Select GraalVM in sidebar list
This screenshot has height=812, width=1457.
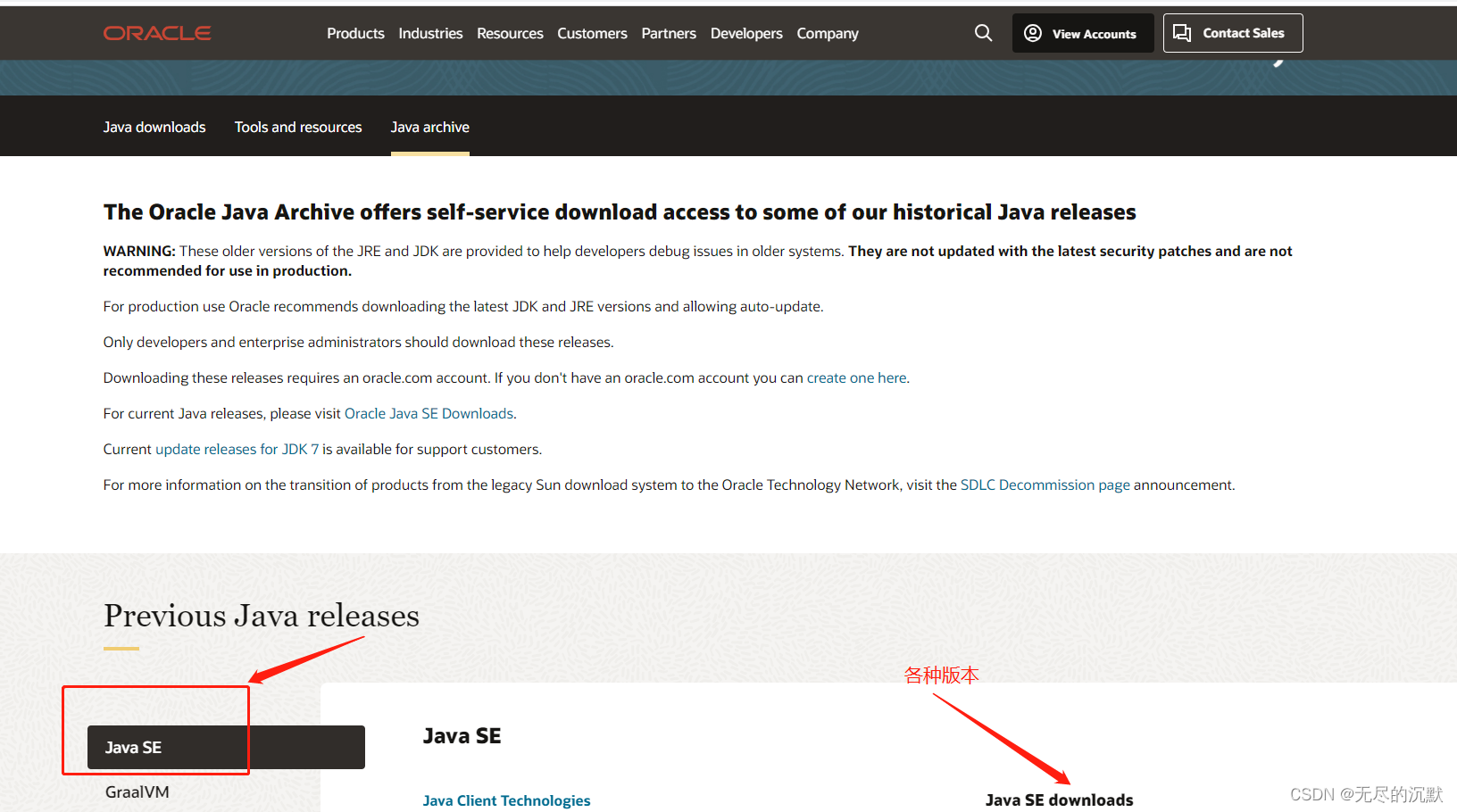[x=137, y=791]
